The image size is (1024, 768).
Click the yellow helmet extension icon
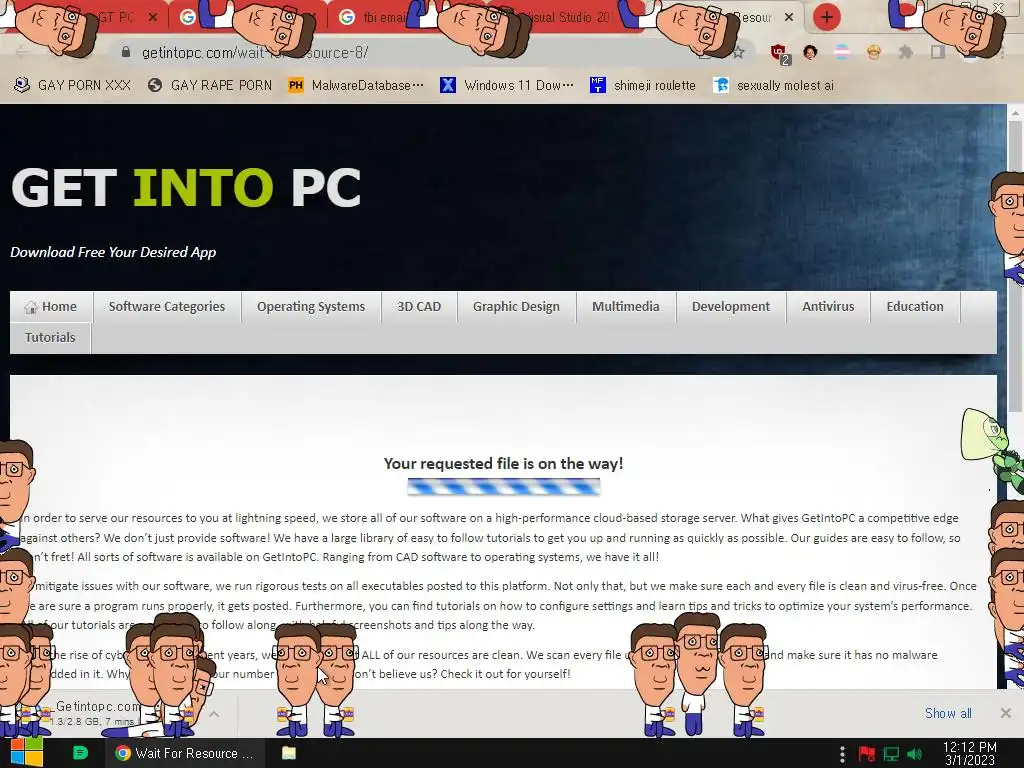pyautogui.click(x=874, y=53)
